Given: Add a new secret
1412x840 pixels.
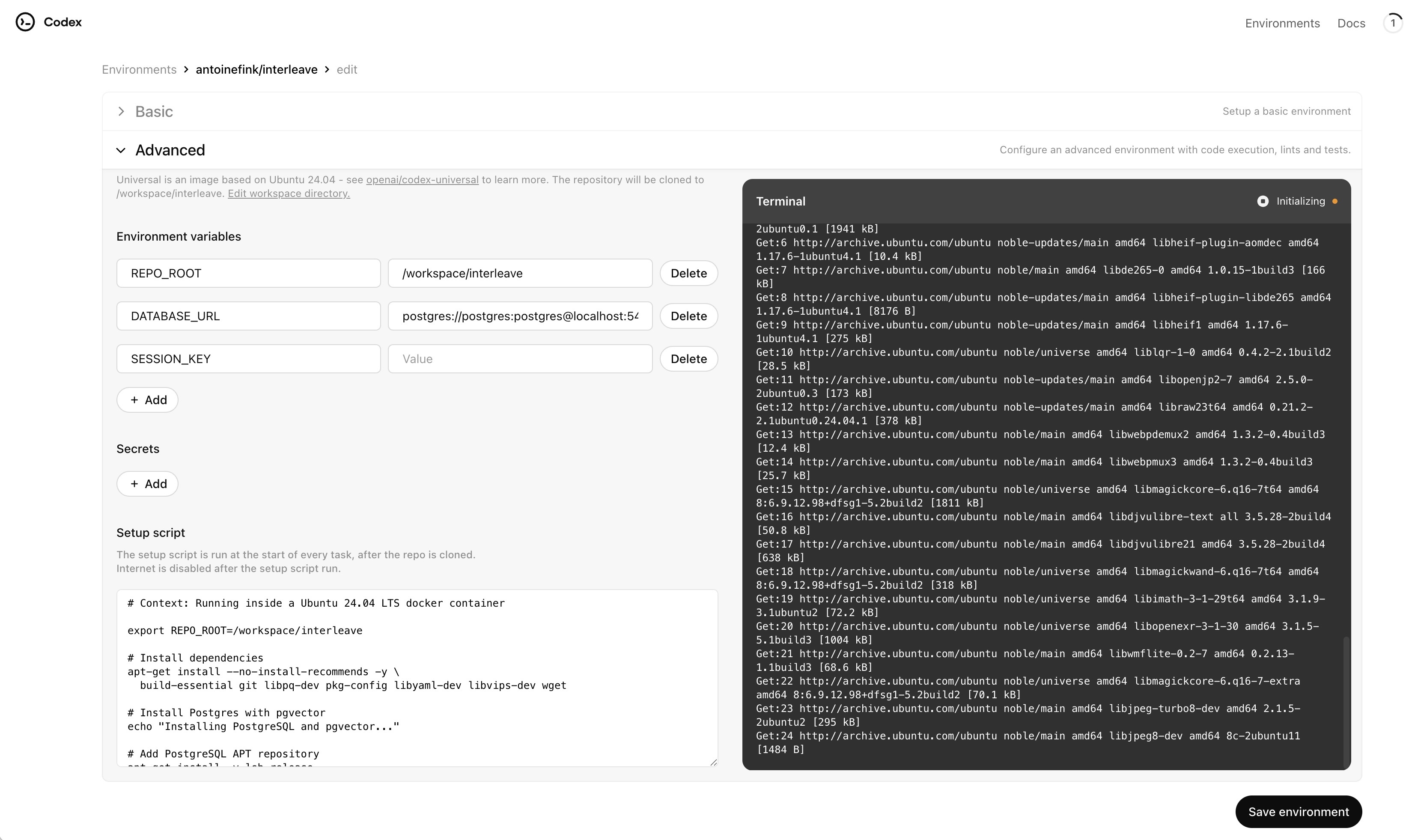Looking at the screenshot, I should point(147,483).
